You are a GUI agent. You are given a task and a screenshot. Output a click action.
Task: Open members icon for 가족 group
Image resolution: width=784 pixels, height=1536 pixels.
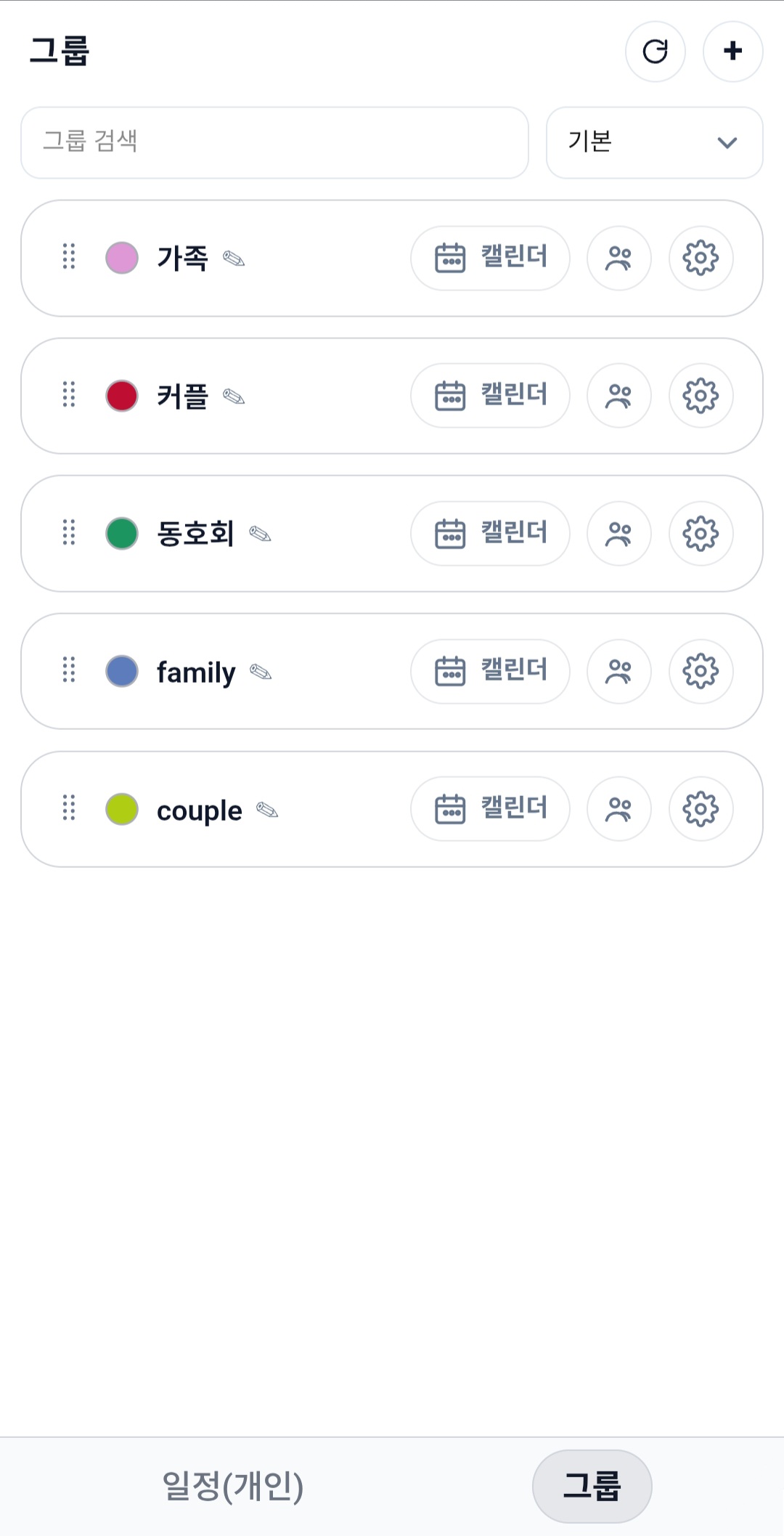(618, 259)
